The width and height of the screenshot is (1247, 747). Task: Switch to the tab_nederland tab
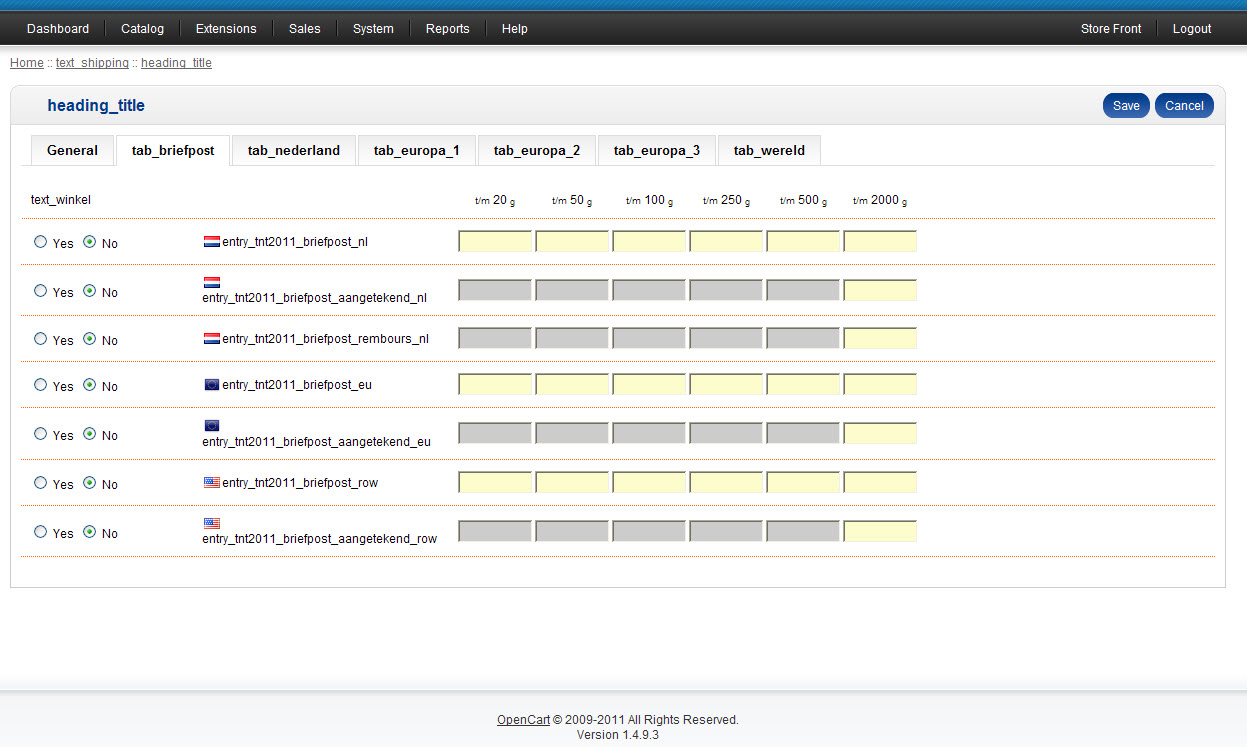[x=294, y=150]
